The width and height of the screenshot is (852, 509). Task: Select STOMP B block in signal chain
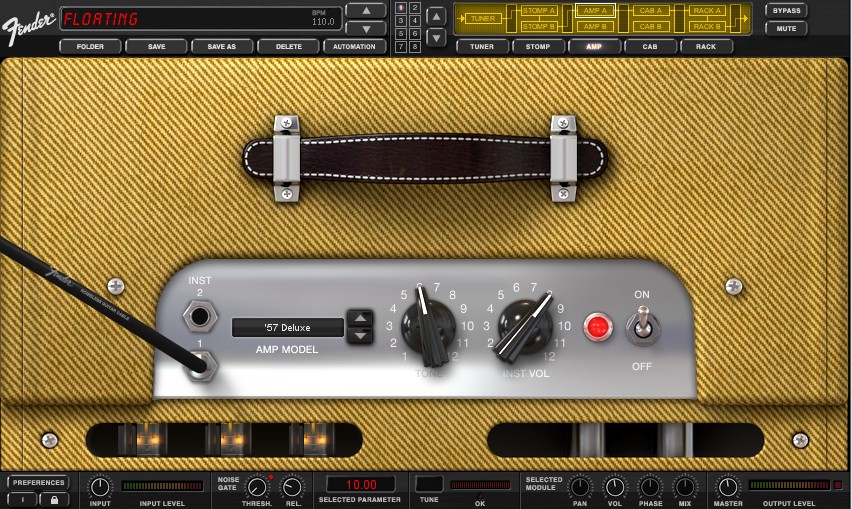[538, 26]
